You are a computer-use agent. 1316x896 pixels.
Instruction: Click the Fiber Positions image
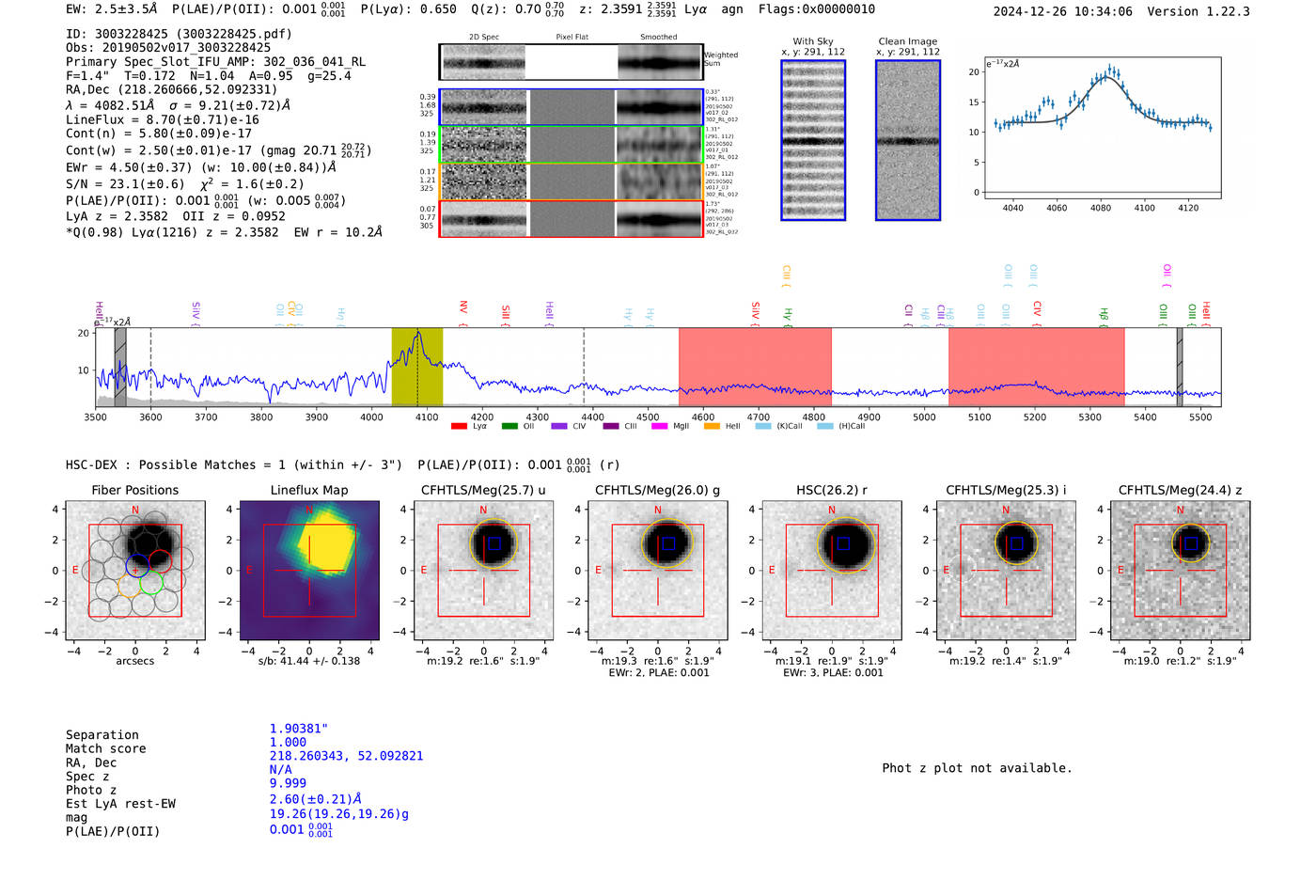135,571
